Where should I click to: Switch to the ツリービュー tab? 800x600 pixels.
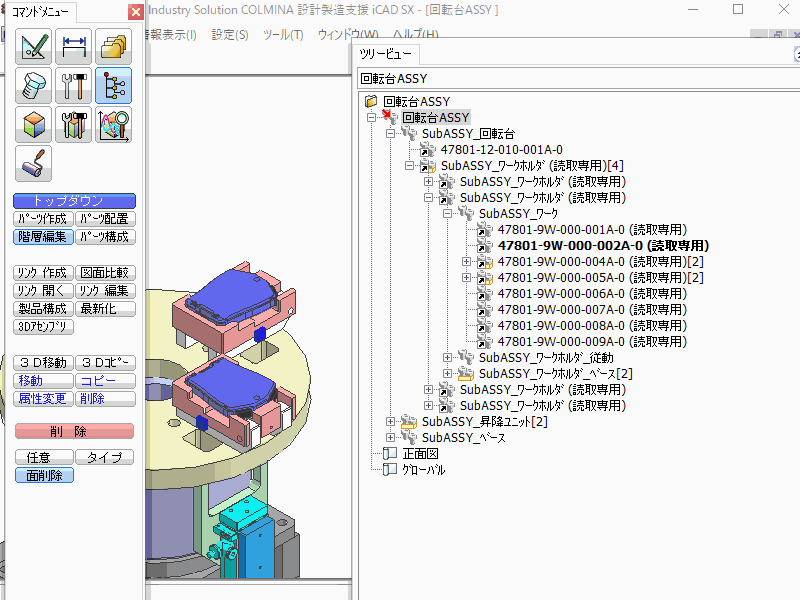(x=385, y=54)
